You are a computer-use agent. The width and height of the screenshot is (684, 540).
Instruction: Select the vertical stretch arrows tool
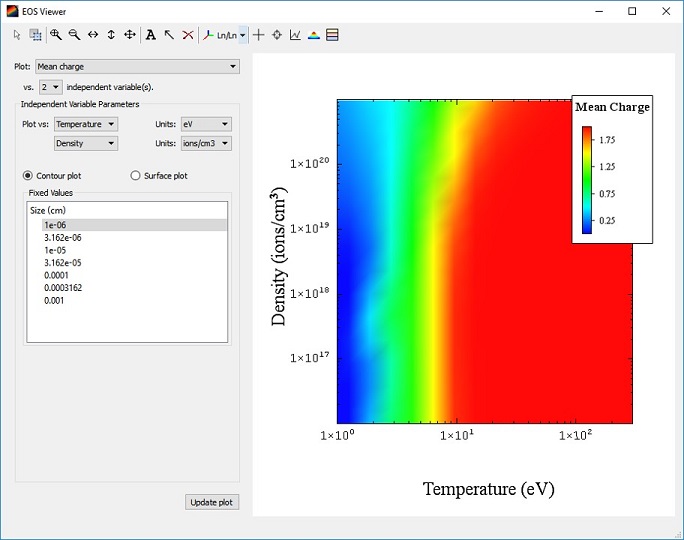(111, 35)
